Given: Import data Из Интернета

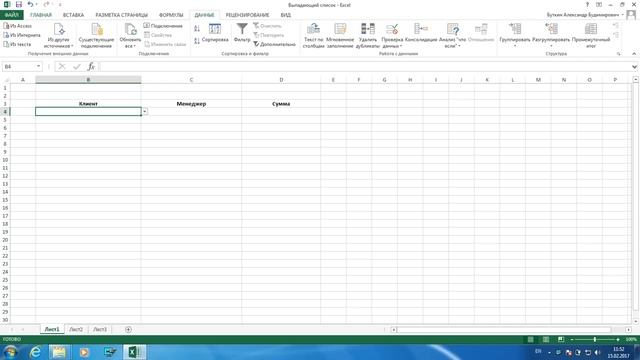Looking at the screenshot, I should pyautogui.click(x=22, y=35).
